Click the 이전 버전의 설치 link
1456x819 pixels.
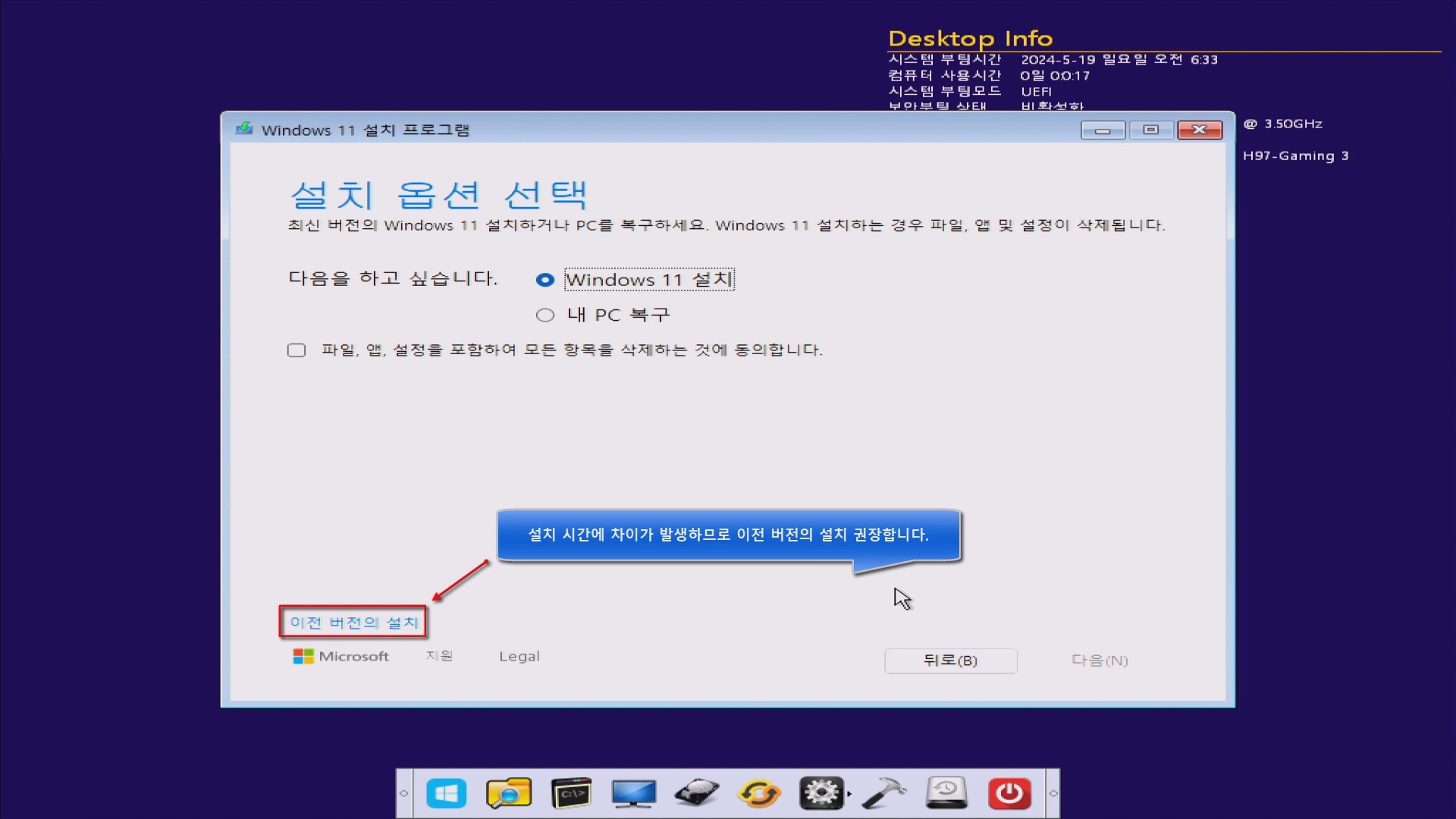[353, 623]
